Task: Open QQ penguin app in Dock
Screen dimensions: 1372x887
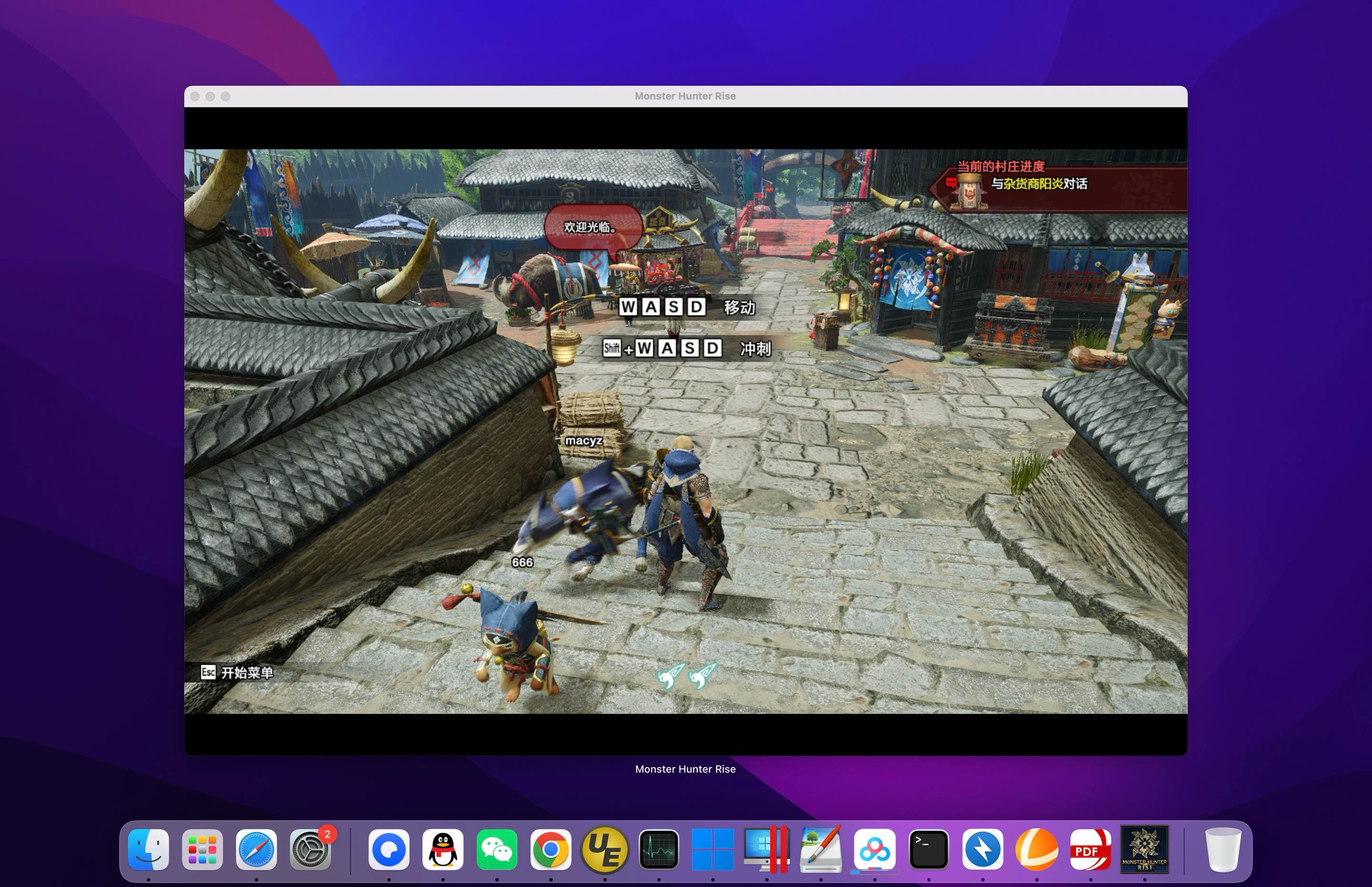Action: click(443, 849)
